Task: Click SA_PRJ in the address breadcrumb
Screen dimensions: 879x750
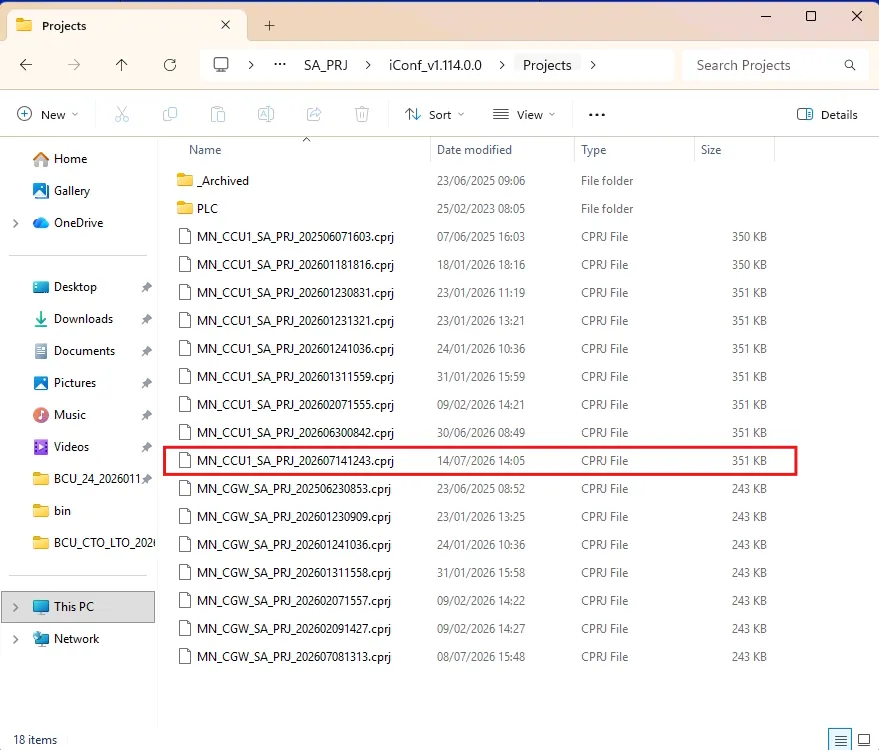Action: pyautogui.click(x=326, y=65)
